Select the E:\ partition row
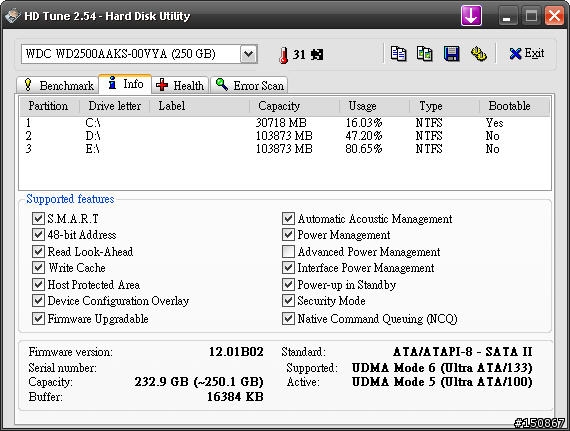This screenshot has width=570, height=431. pyautogui.click(x=285, y=149)
